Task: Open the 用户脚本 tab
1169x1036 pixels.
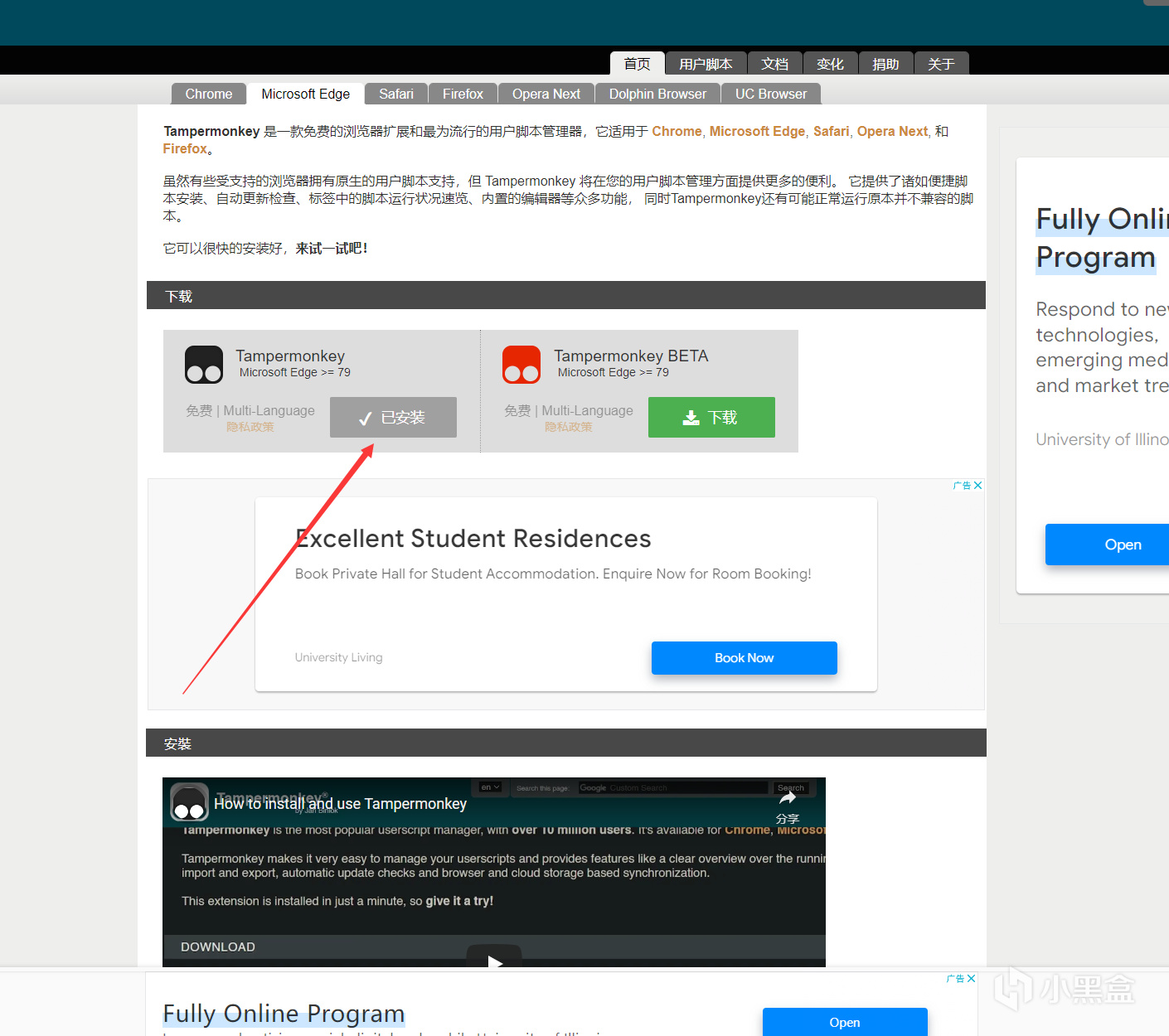Action: 706,64
